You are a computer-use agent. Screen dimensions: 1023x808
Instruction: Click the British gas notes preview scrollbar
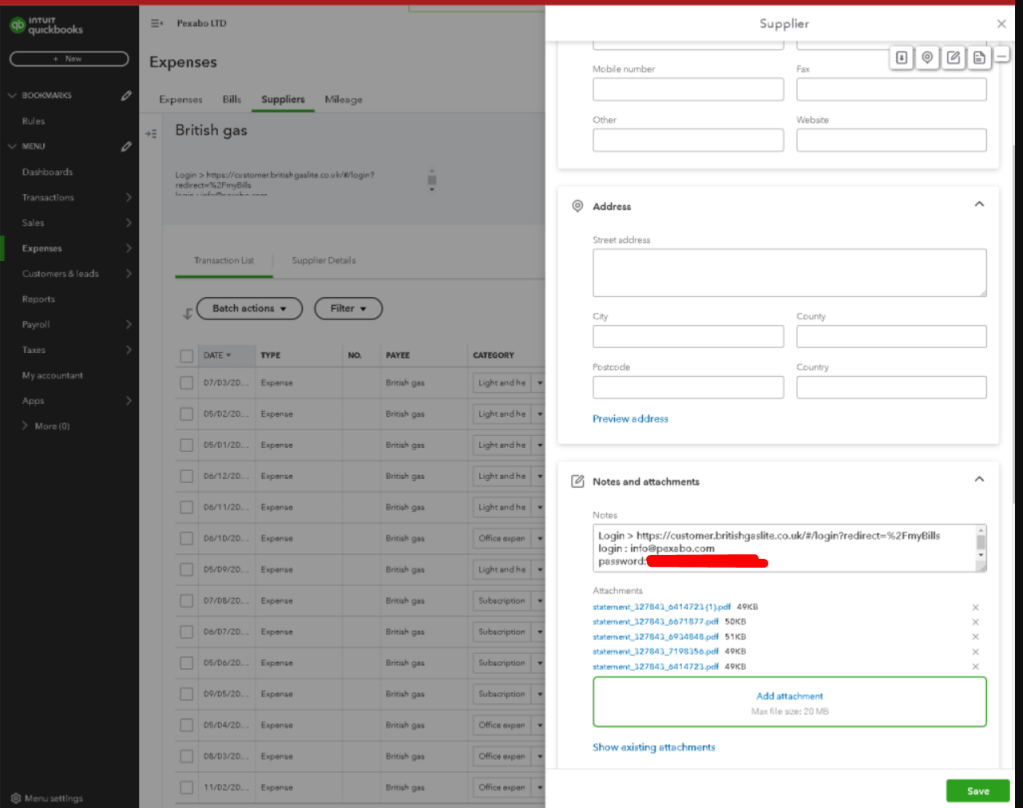[x=431, y=180]
